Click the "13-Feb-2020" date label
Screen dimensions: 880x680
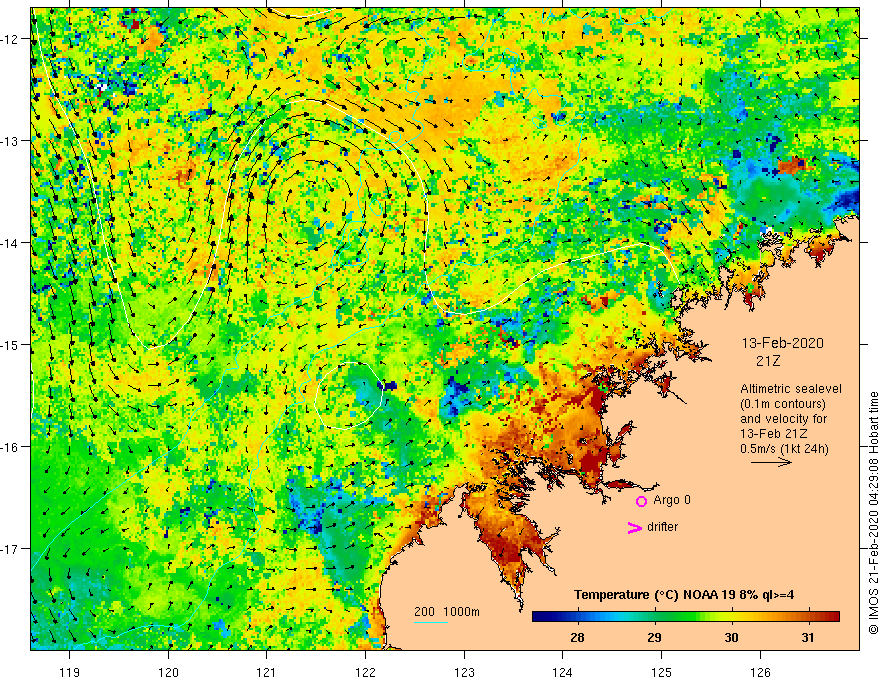click(782, 343)
